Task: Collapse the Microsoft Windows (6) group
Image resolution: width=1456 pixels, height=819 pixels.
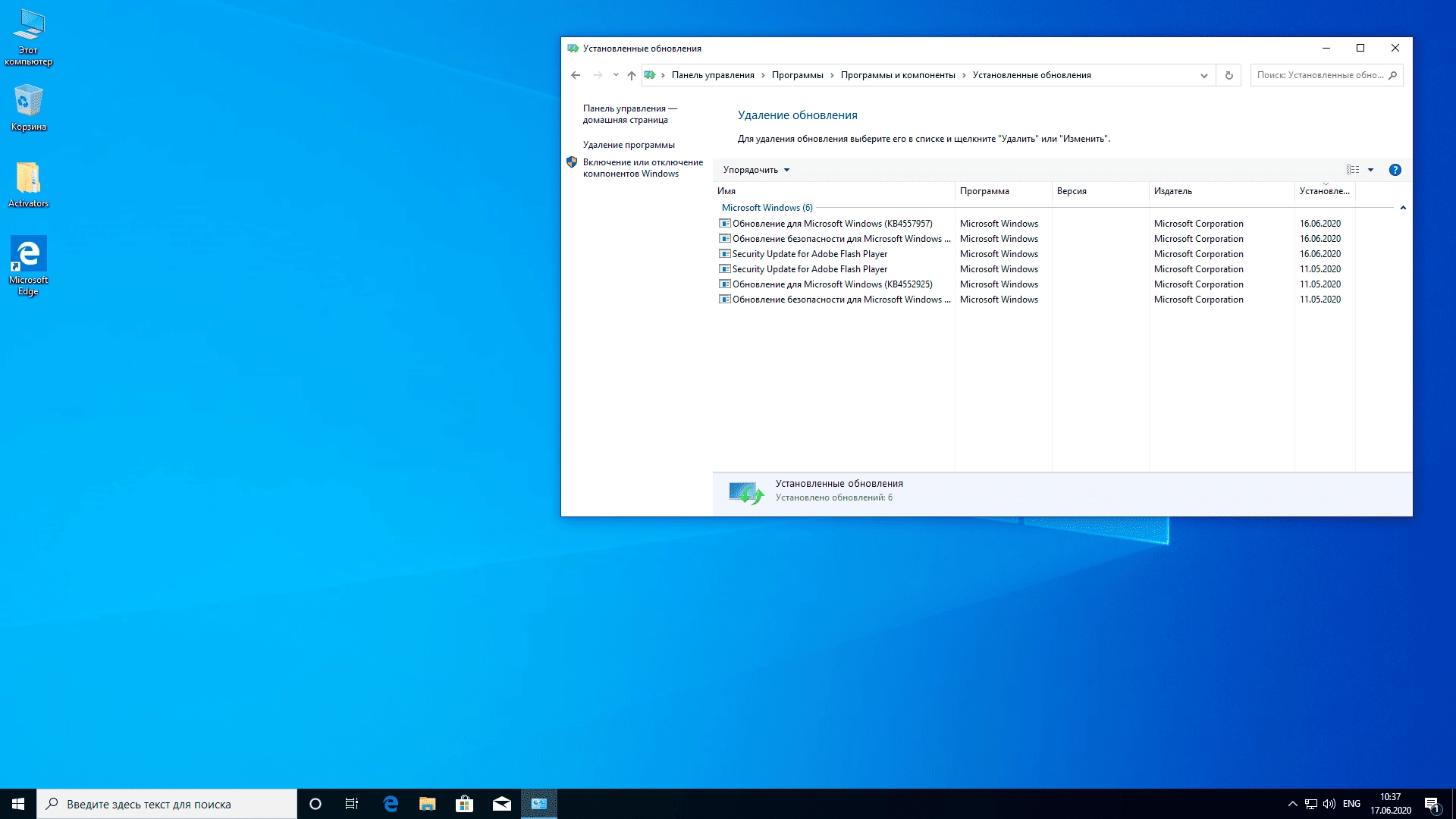Action: pyautogui.click(x=1403, y=208)
